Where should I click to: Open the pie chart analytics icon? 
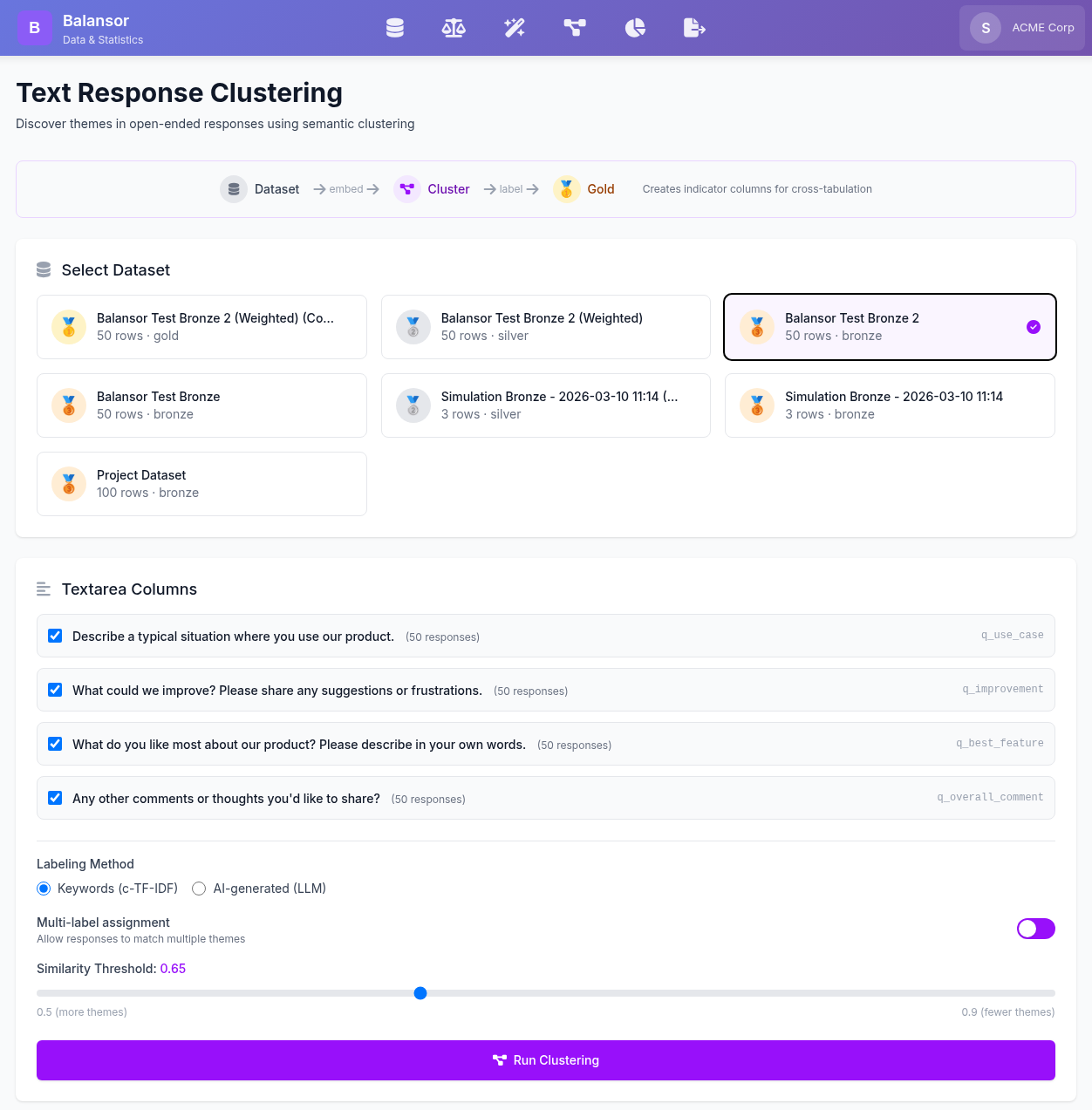(635, 28)
